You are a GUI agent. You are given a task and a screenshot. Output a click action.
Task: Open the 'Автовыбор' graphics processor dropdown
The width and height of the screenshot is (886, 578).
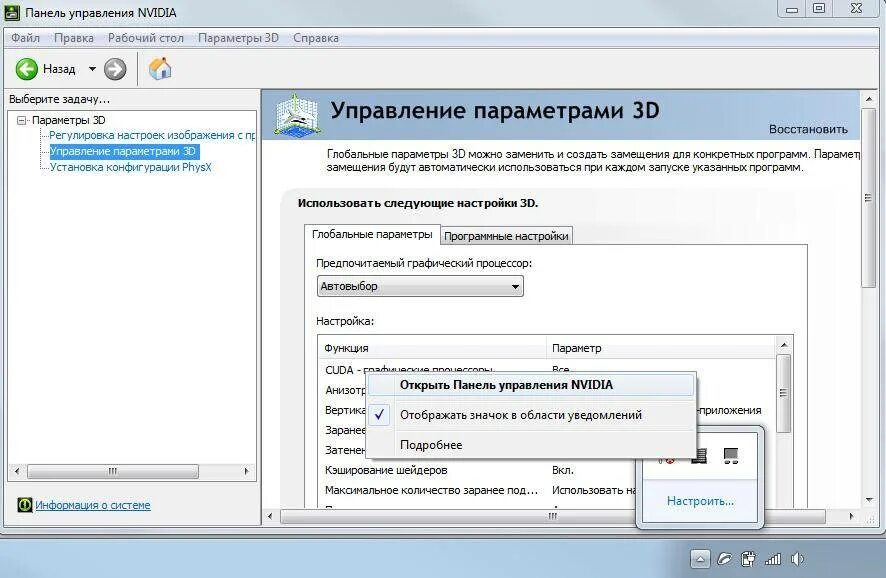(420, 286)
